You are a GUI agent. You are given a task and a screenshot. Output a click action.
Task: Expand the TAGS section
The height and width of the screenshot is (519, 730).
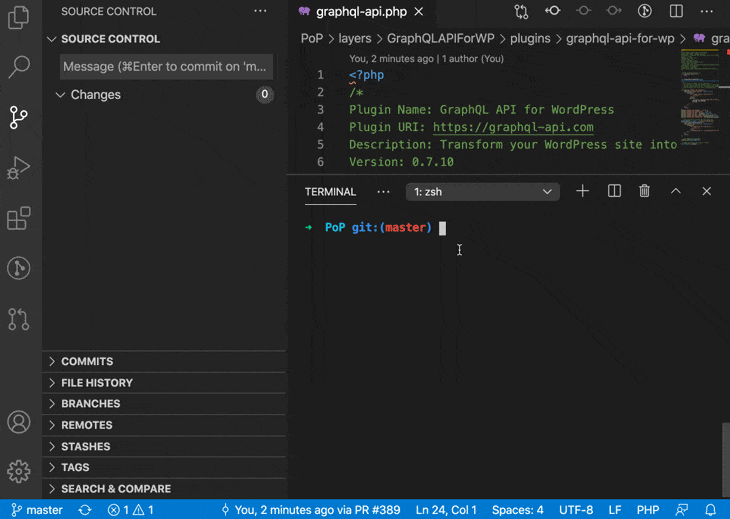[x=164, y=468]
